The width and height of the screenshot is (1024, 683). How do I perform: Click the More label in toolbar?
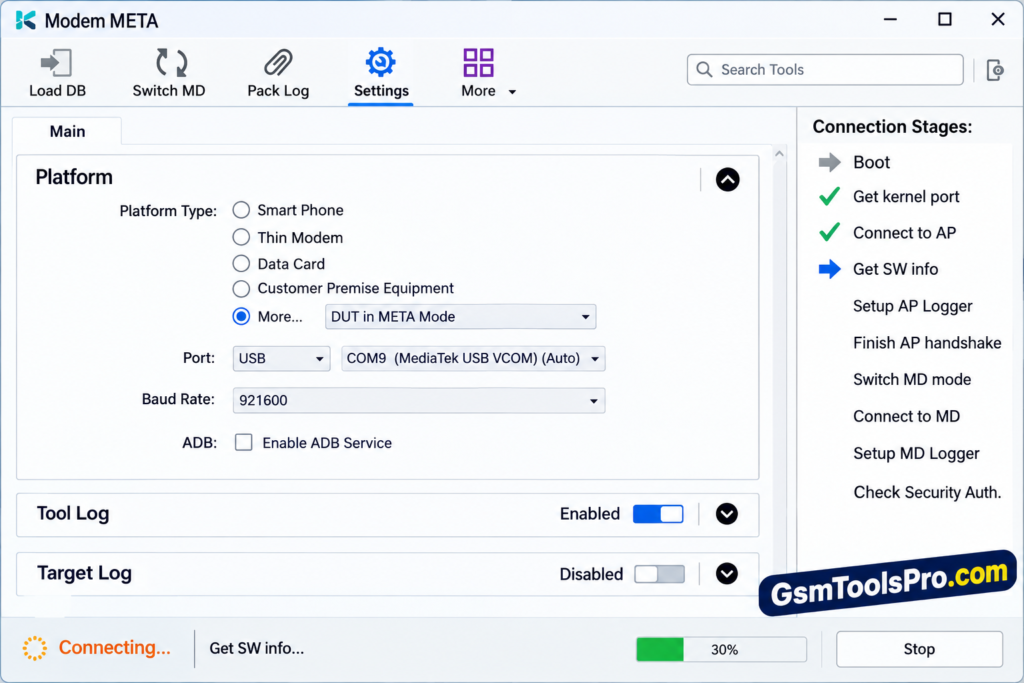(x=478, y=91)
